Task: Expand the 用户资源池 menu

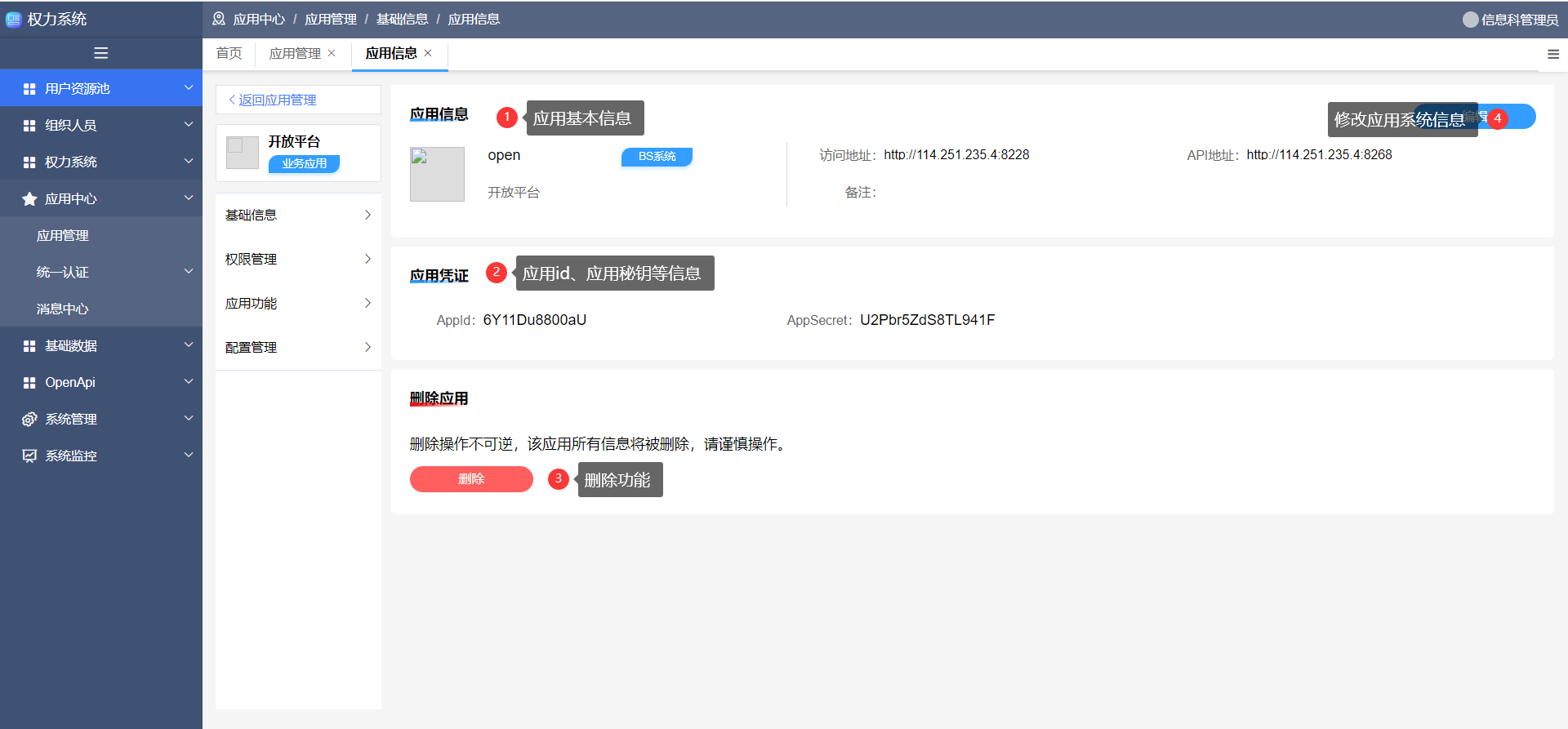Action: (188, 87)
